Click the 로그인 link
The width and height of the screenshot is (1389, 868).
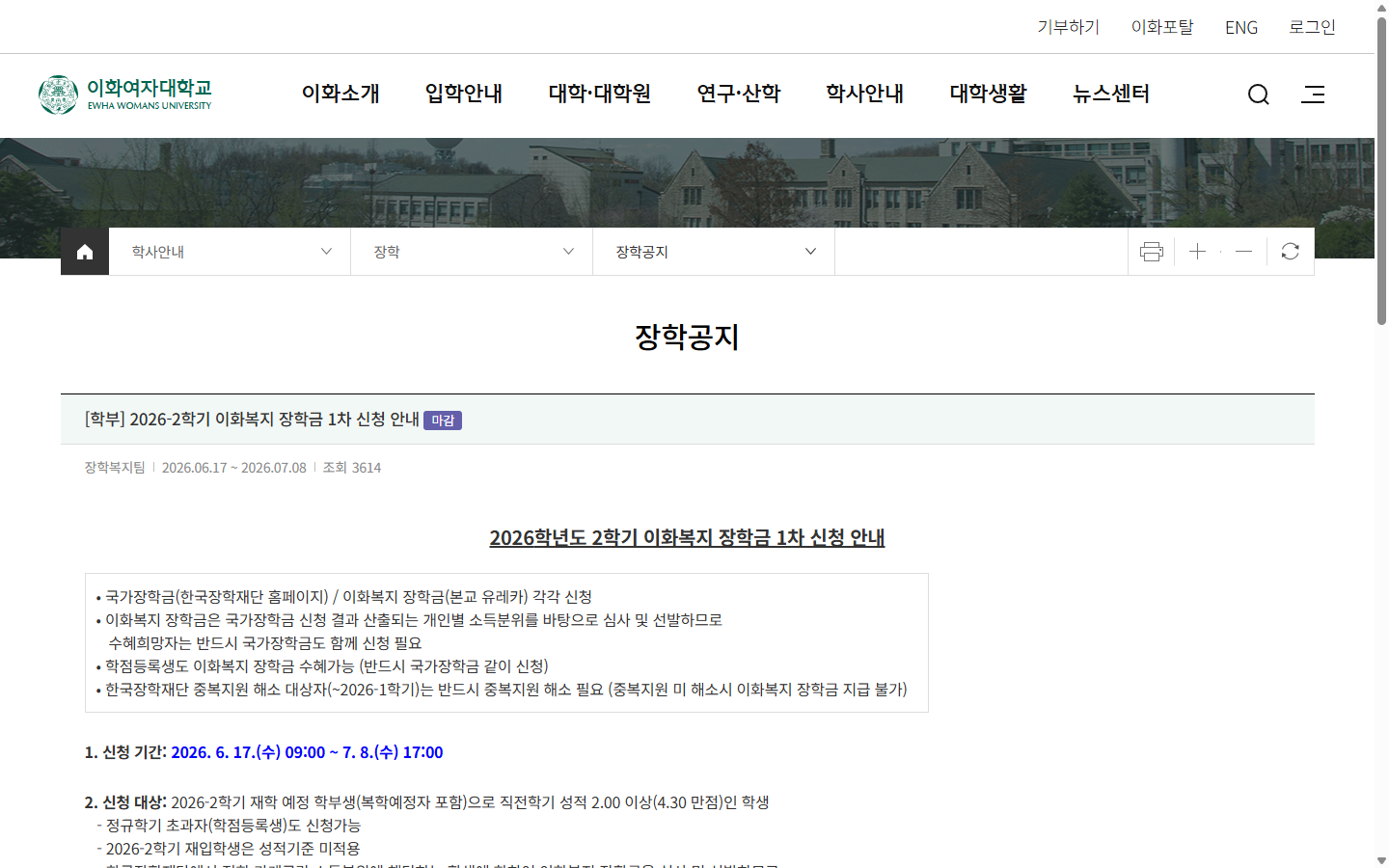tap(1313, 27)
